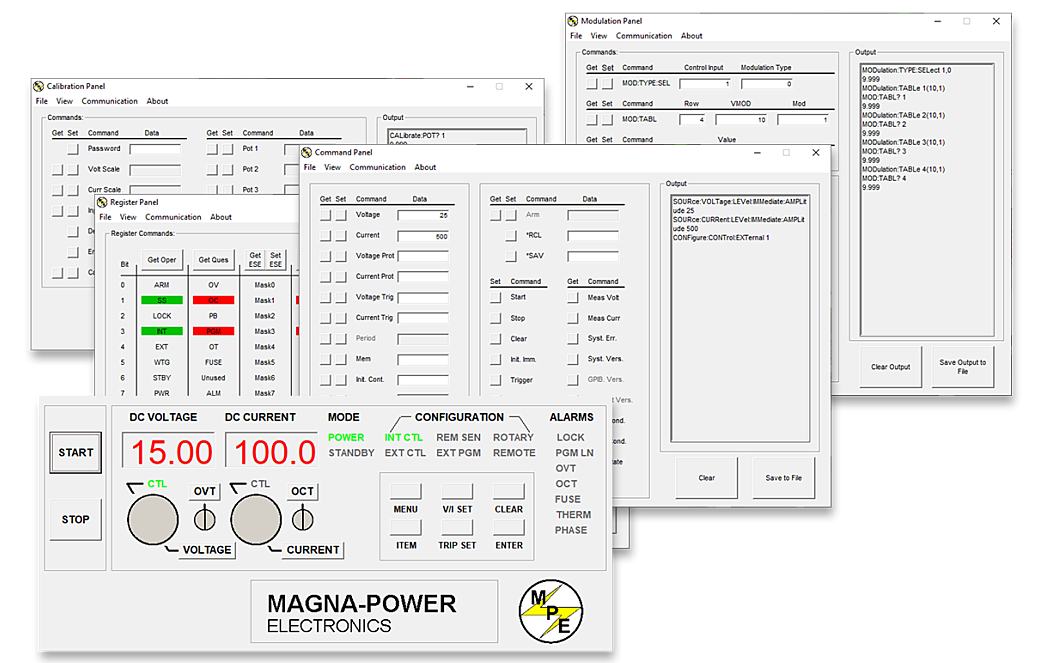Click the OVT trip adjustment pot
Viewport: 1041px width, 663px height.
click(x=204, y=519)
